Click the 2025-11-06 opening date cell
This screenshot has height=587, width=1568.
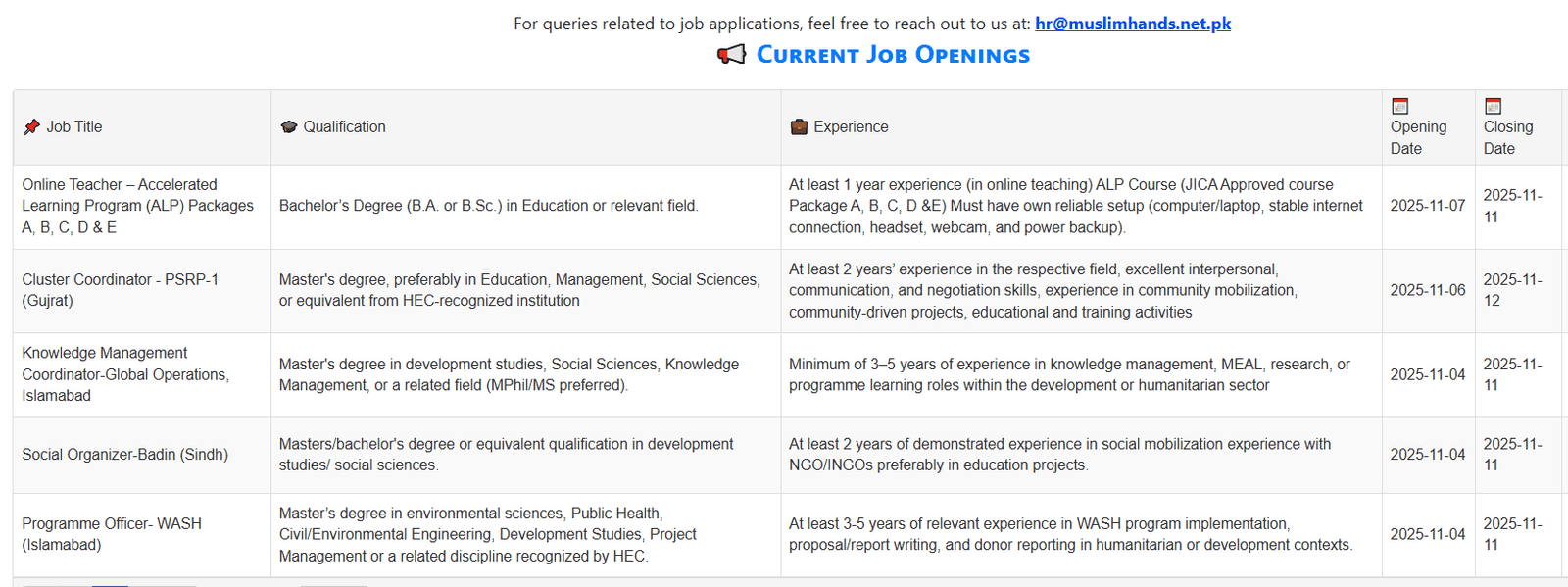(1427, 290)
